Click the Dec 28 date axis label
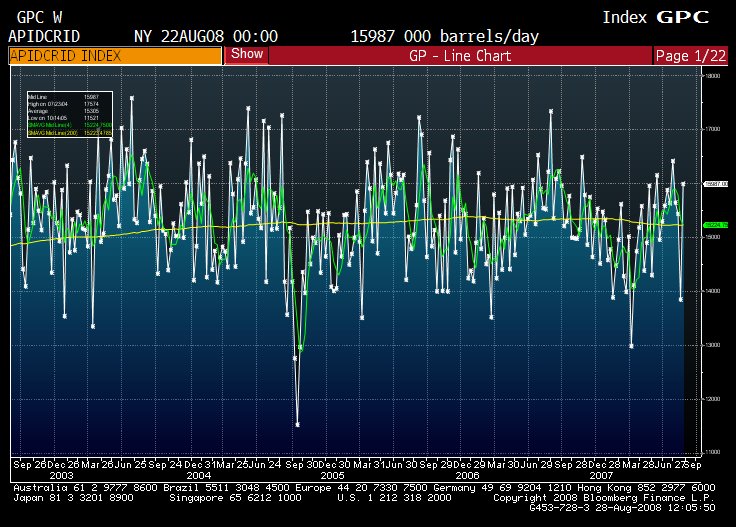Screen dimensions: 736x527 [x=605, y=465]
